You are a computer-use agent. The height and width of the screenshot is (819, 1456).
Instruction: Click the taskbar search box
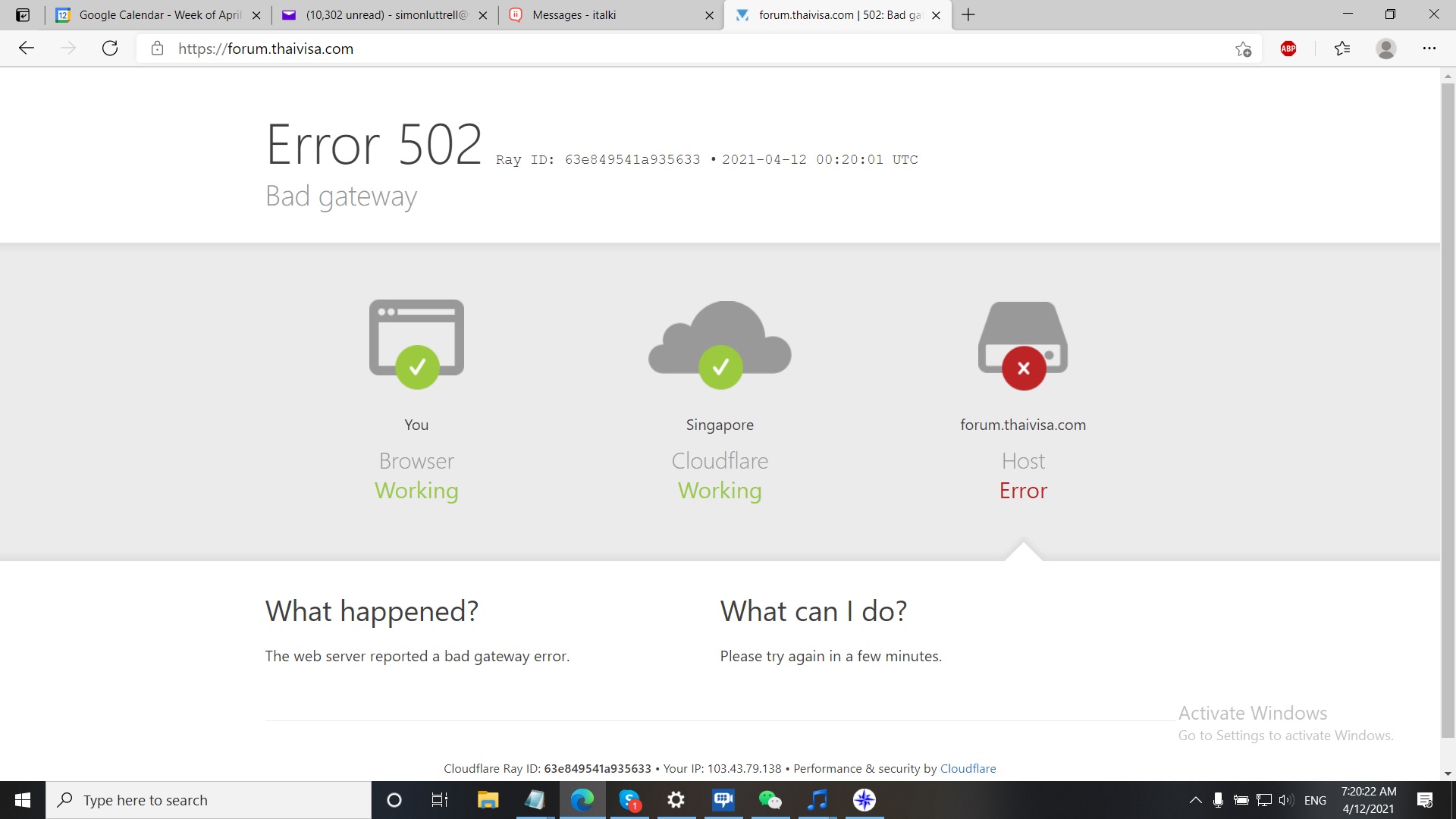[209, 800]
